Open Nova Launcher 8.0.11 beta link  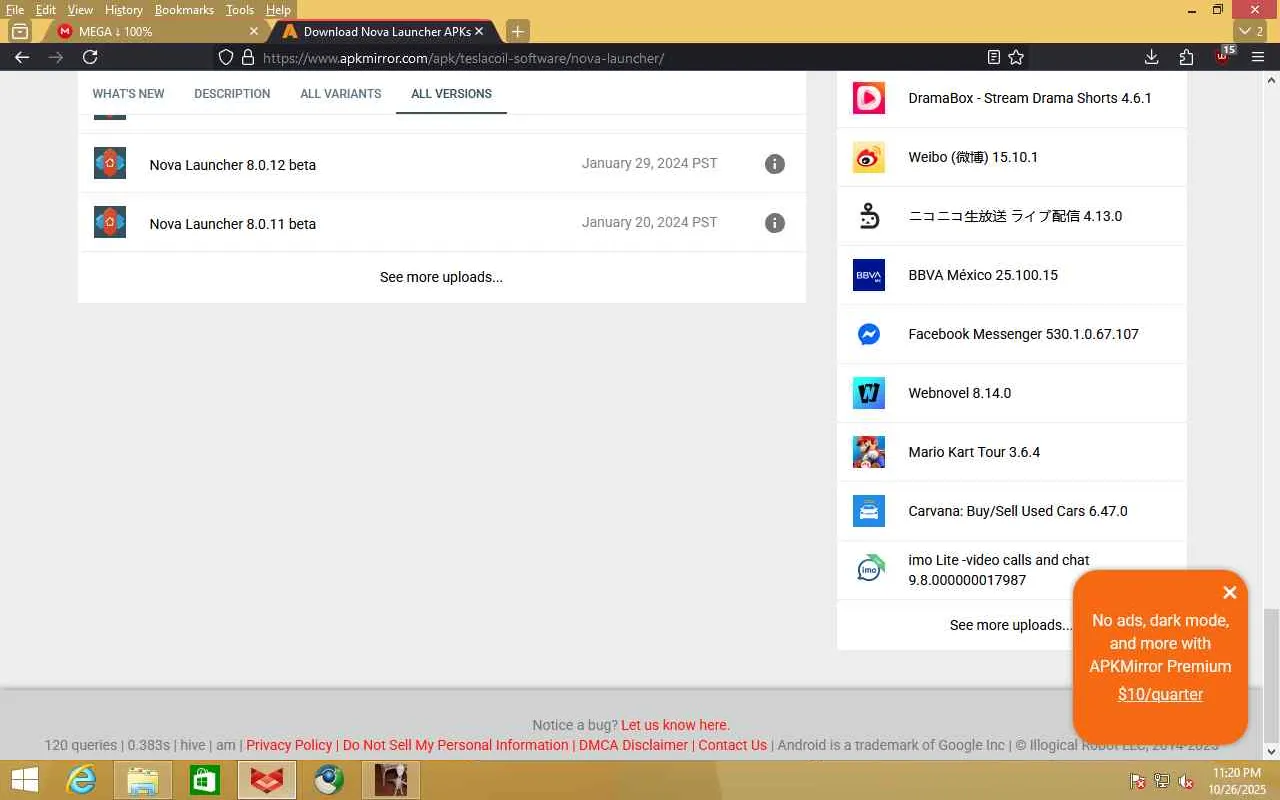[x=233, y=224]
